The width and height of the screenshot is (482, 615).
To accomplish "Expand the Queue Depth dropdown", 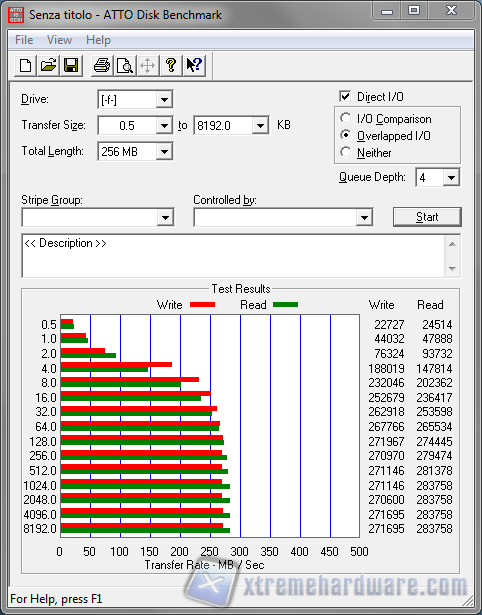I will 451,178.
